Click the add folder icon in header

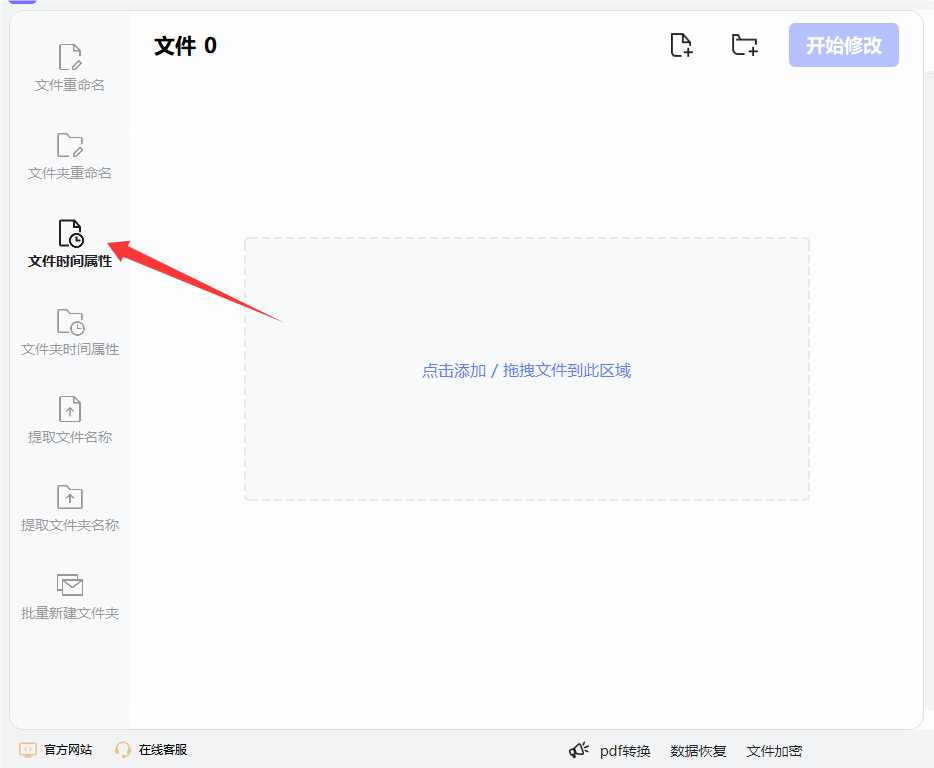[745, 45]
